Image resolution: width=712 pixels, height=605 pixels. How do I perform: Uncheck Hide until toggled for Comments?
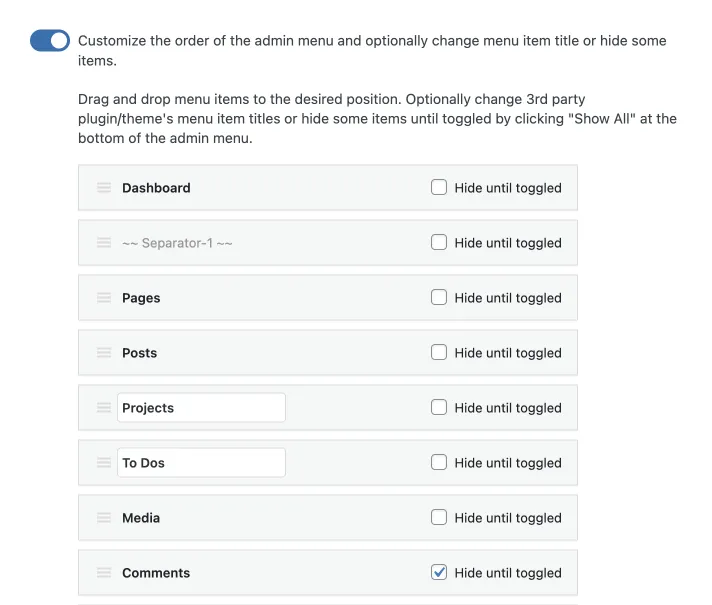click(439, 572)
